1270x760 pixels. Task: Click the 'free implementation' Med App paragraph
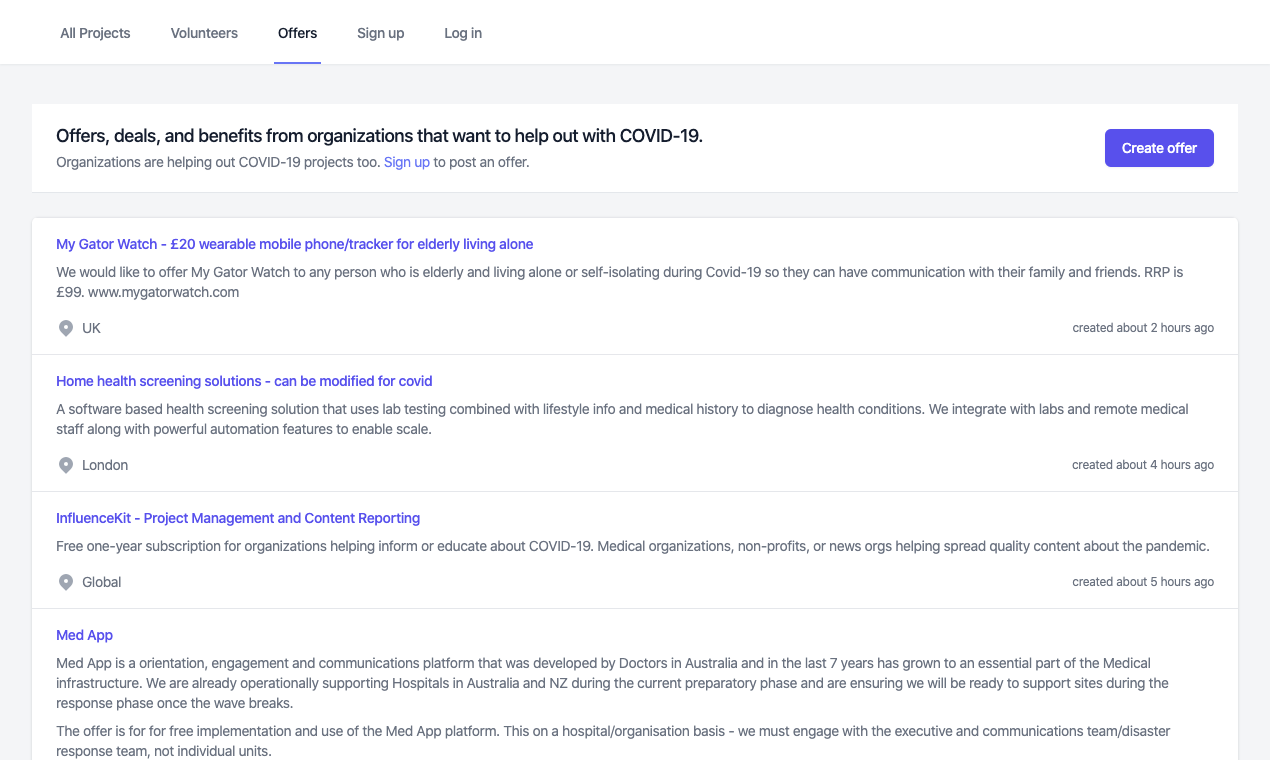pyautogui.click(x=613, y=741)
